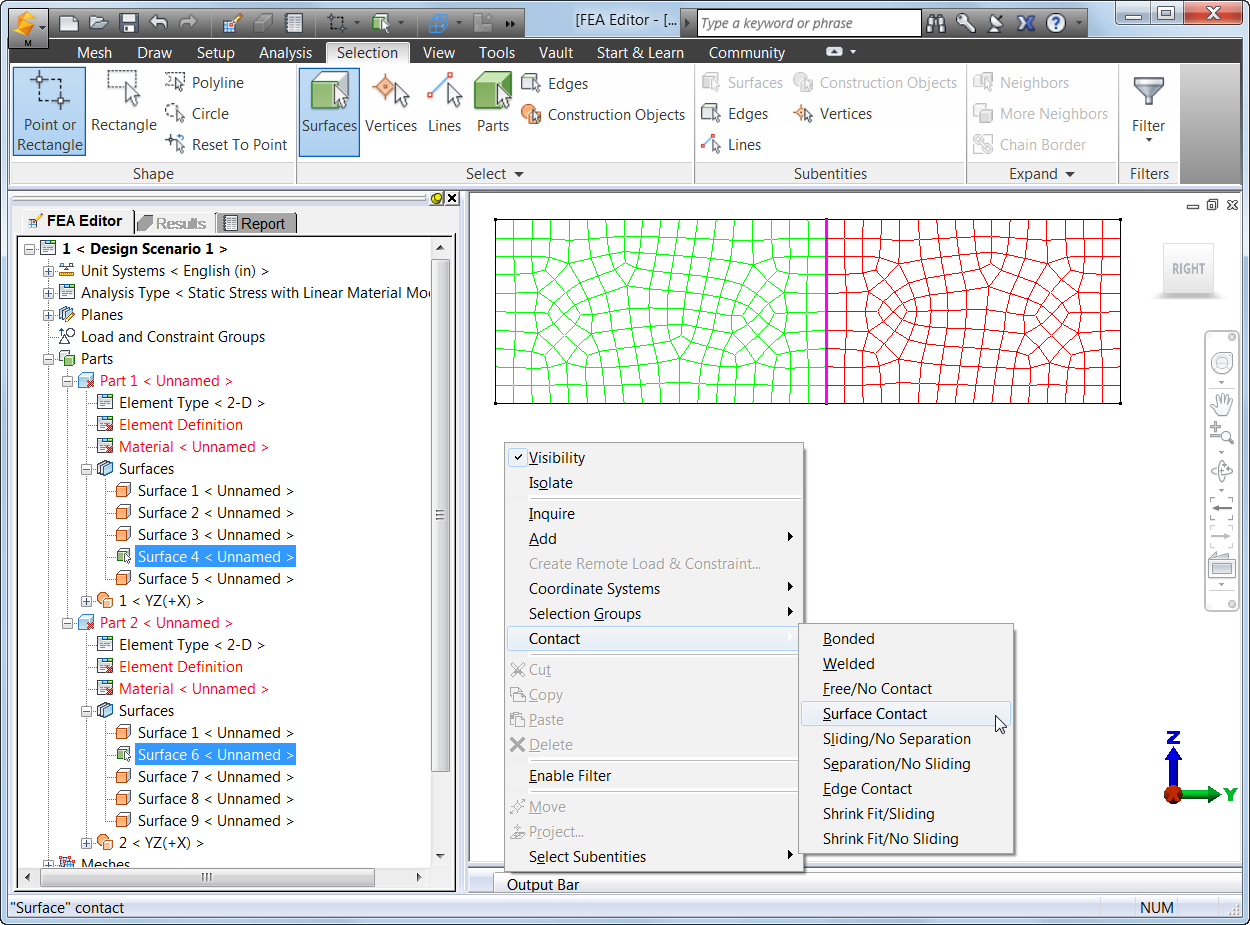Pick the Circle selection shape
Image resolution: width=1250 pixels, height=925 pixels.
(198, 114)
